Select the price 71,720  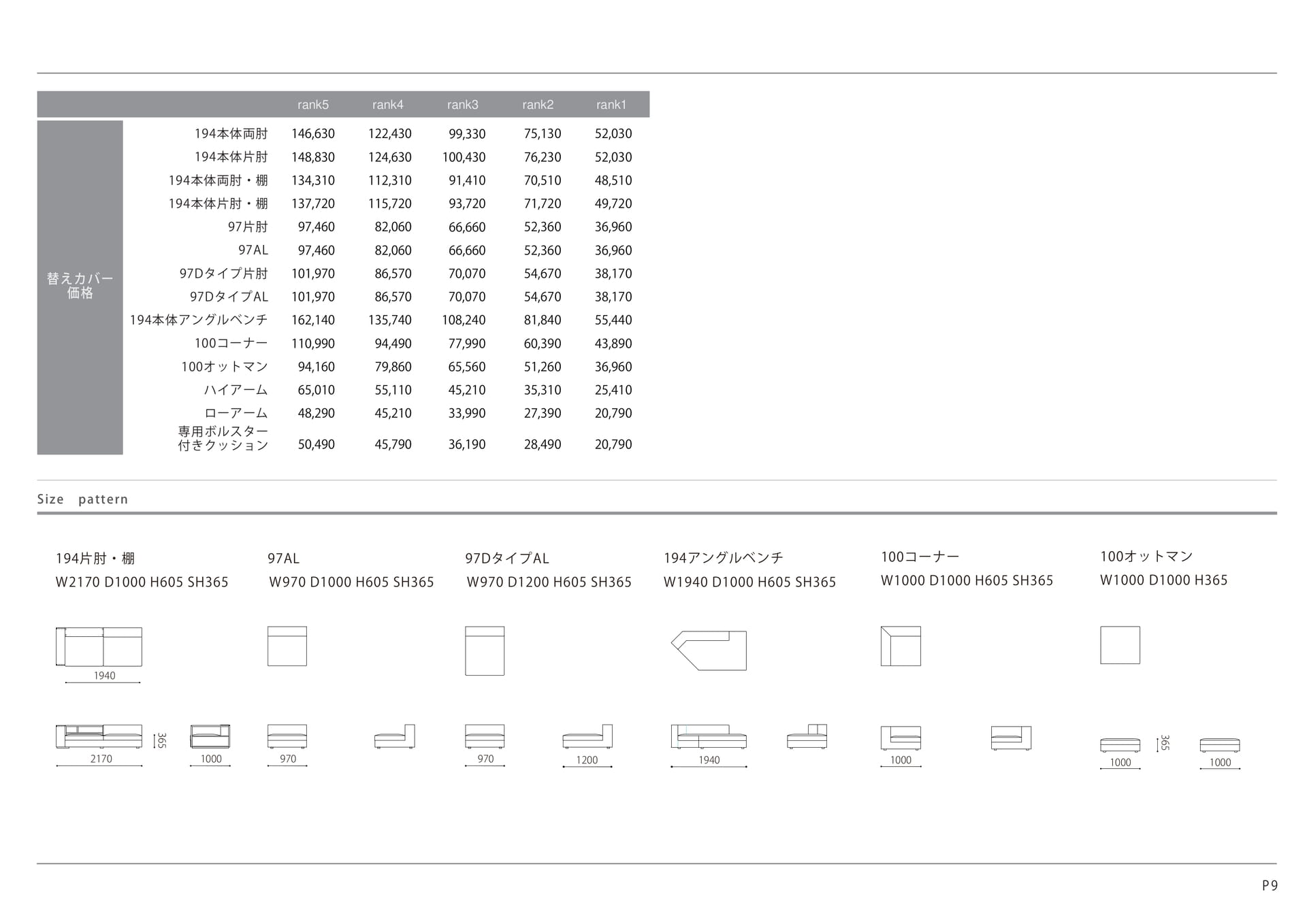pyautogui.click(x=543, y=203)
